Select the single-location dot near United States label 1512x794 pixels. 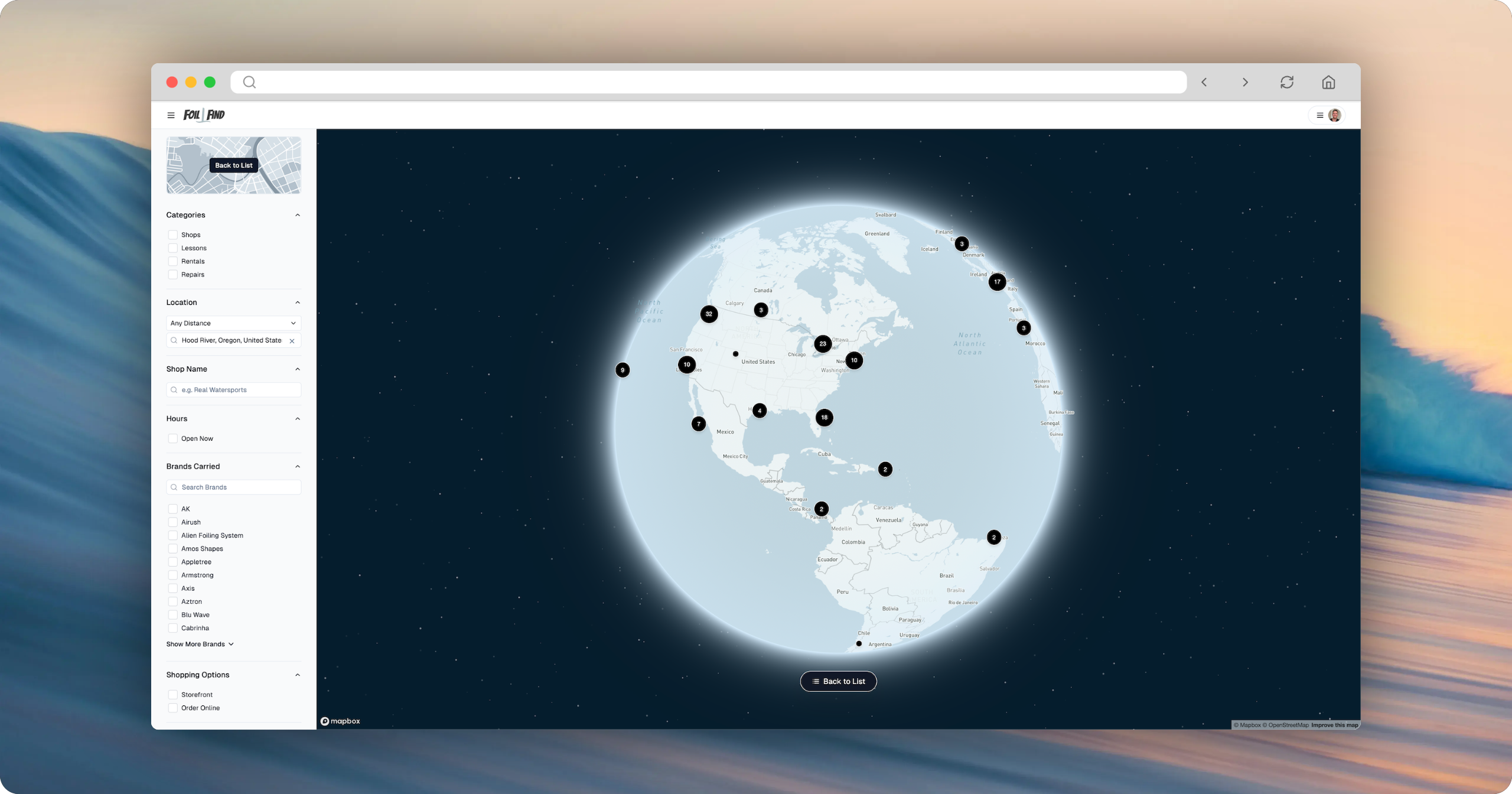point(735,354)
